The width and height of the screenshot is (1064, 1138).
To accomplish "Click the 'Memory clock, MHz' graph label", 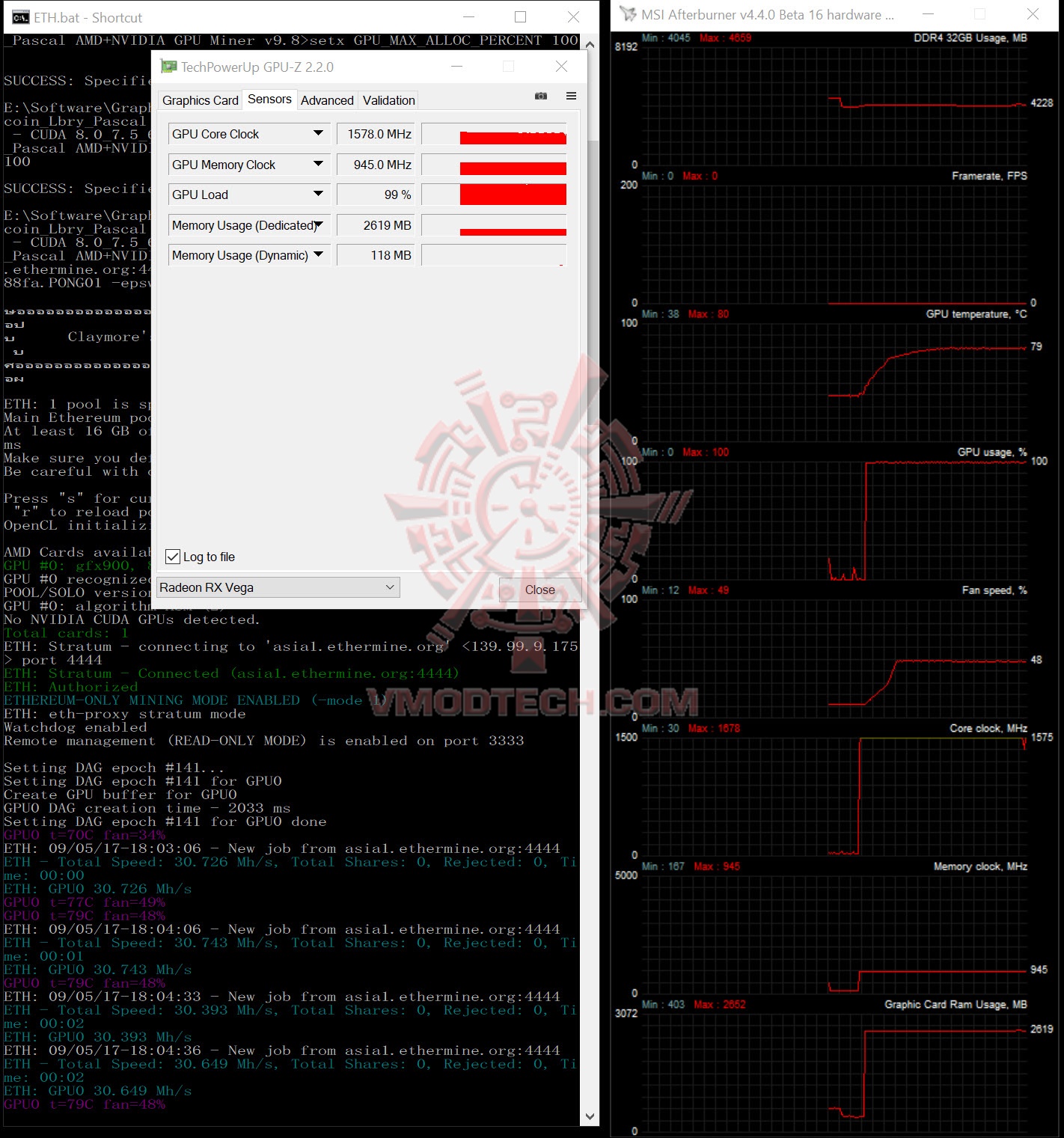I will pos(980,866).
